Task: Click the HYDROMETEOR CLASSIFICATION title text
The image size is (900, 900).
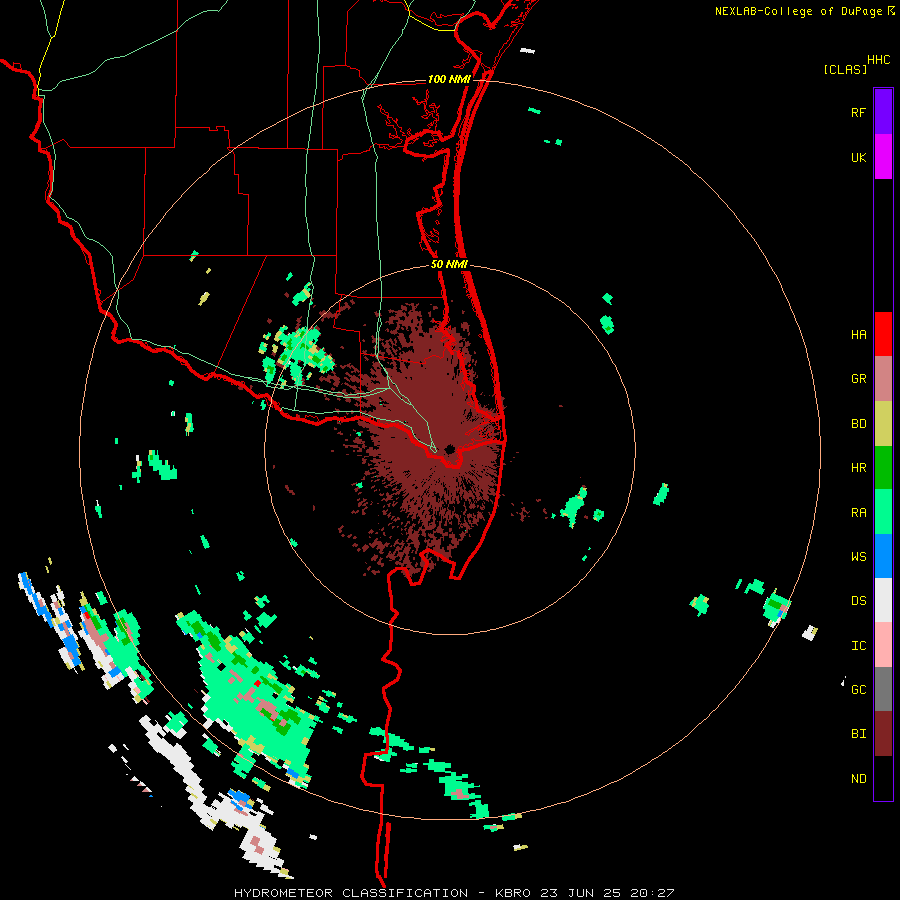Action: pyautogui.click(x=351, y=893)
